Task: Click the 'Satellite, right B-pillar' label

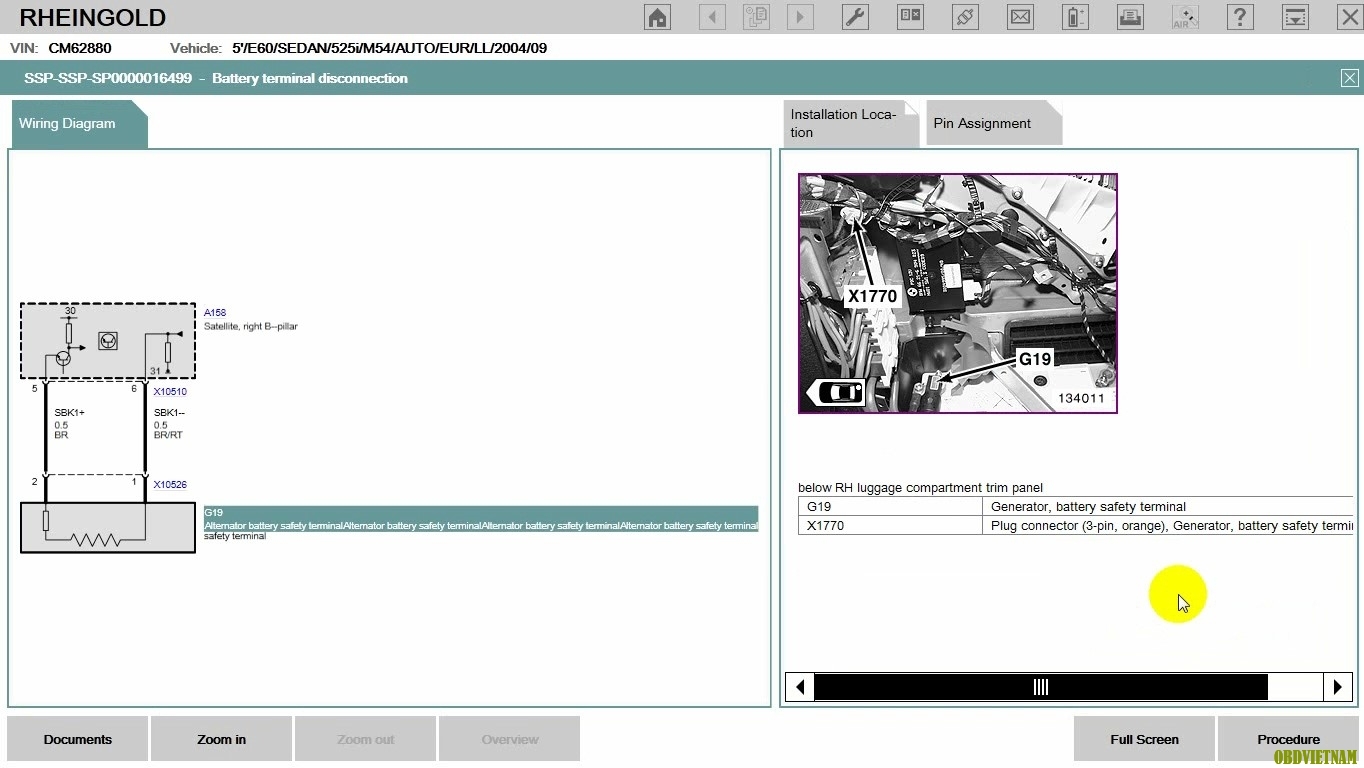Action: (x=251, y=326)
